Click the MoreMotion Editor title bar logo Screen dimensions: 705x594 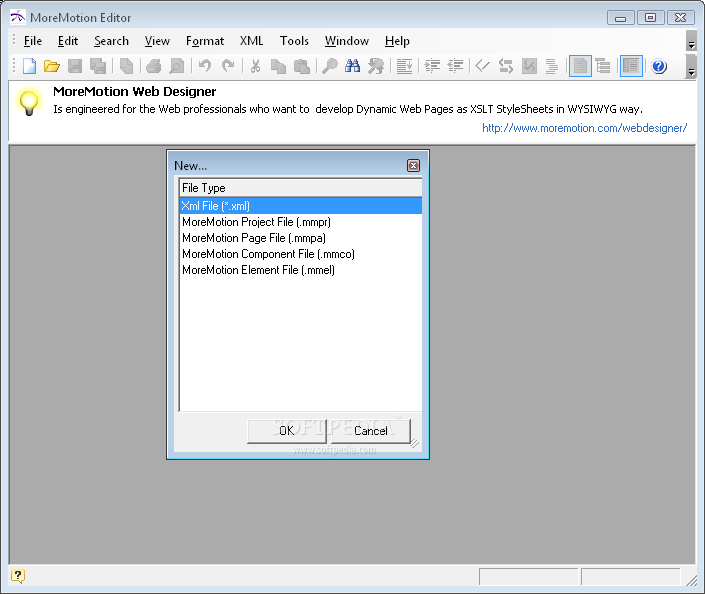pyautogui.click(x=18, y=17)
